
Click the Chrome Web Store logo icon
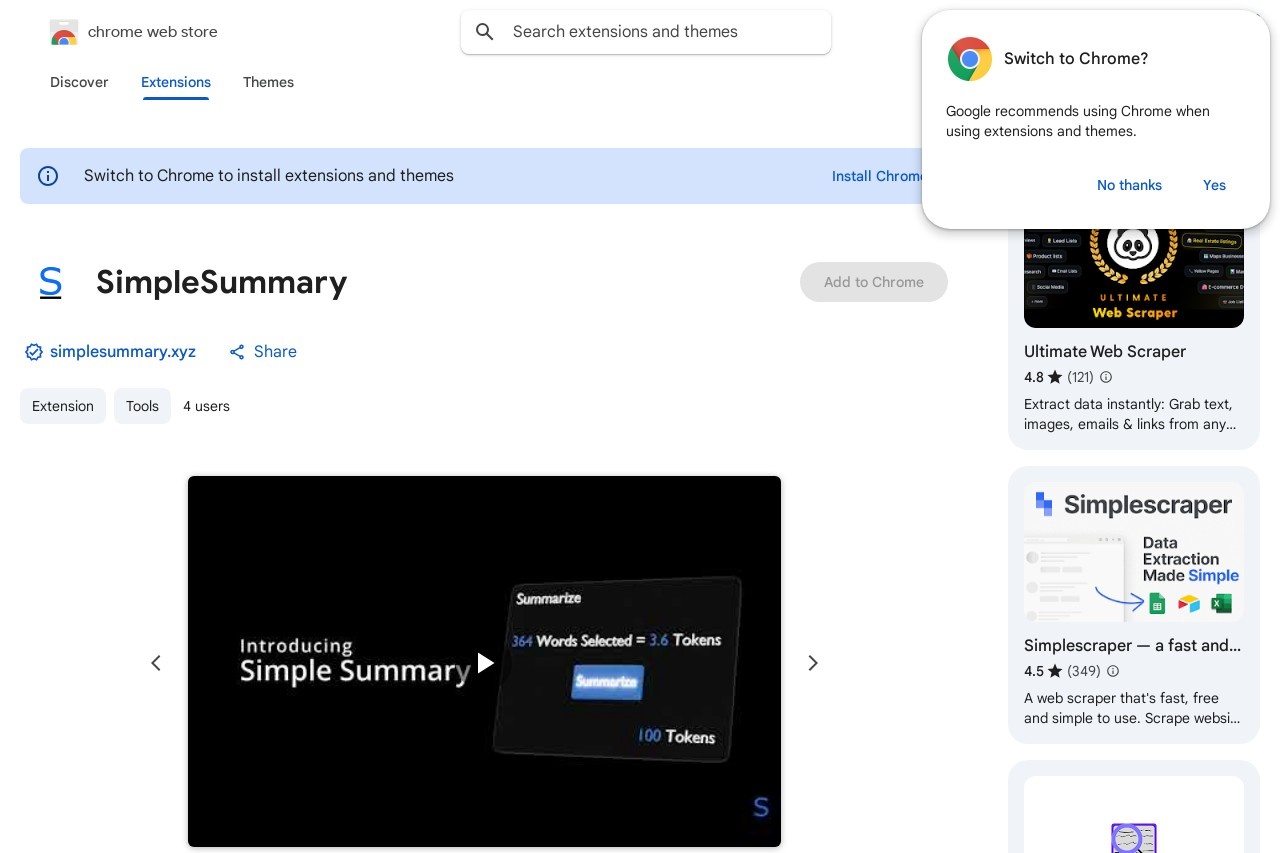tap(63, 32)
